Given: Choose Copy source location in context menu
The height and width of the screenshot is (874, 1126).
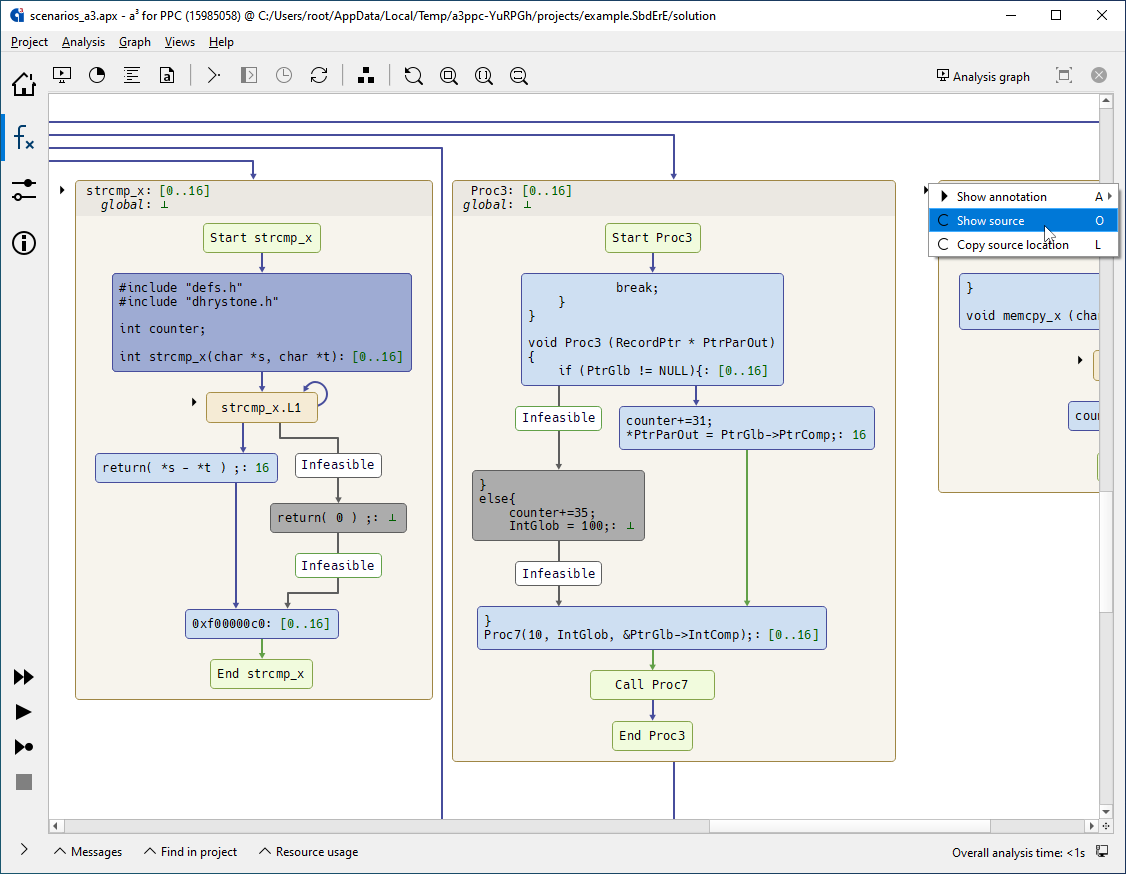Looking at the screenshot, I should pyautogui.click(x=1023, y=245).
